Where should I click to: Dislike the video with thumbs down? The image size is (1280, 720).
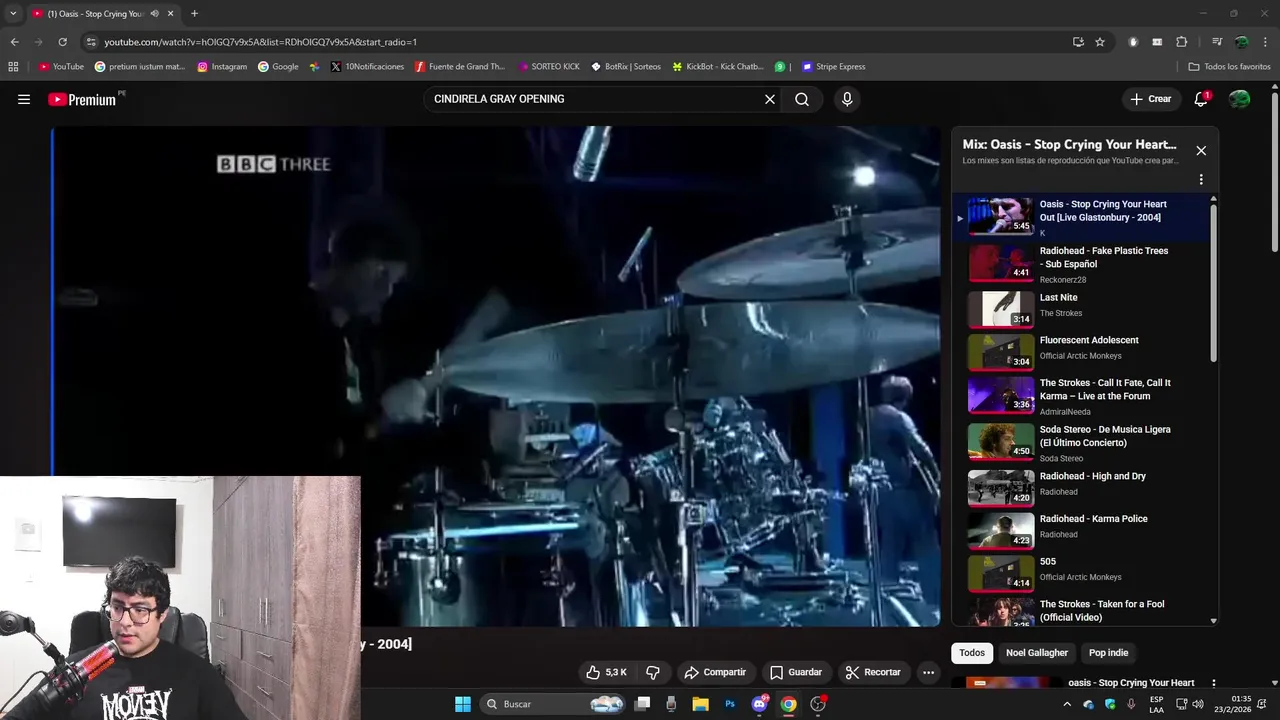653,672
